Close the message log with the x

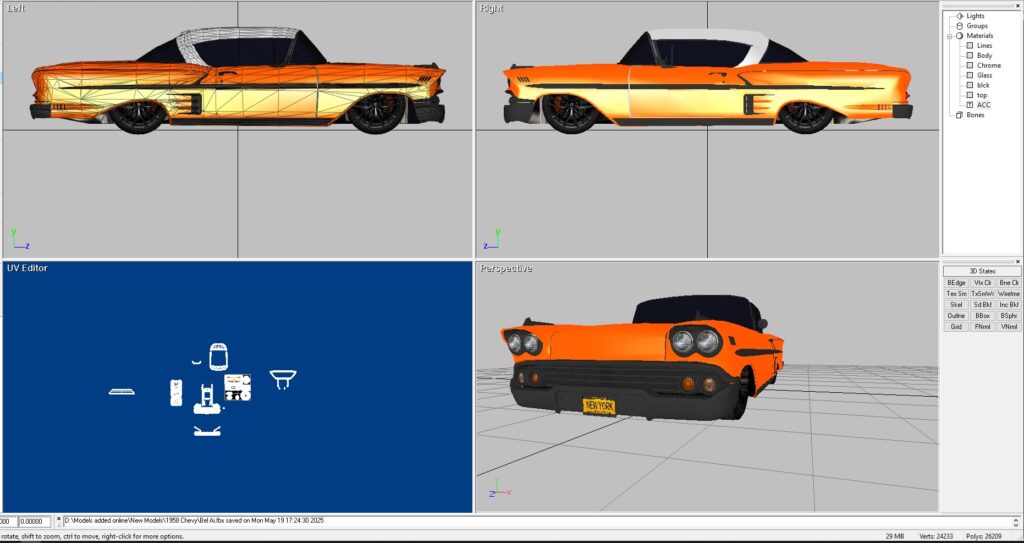click(58, 521)
